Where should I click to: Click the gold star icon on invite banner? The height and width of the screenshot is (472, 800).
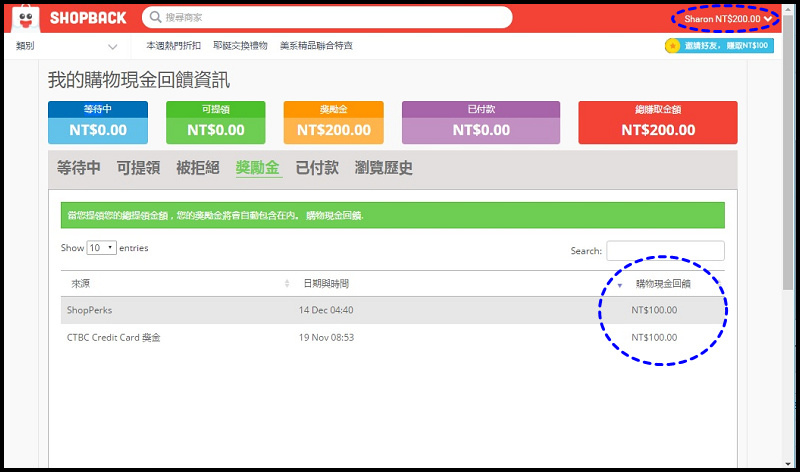point(672,46)
